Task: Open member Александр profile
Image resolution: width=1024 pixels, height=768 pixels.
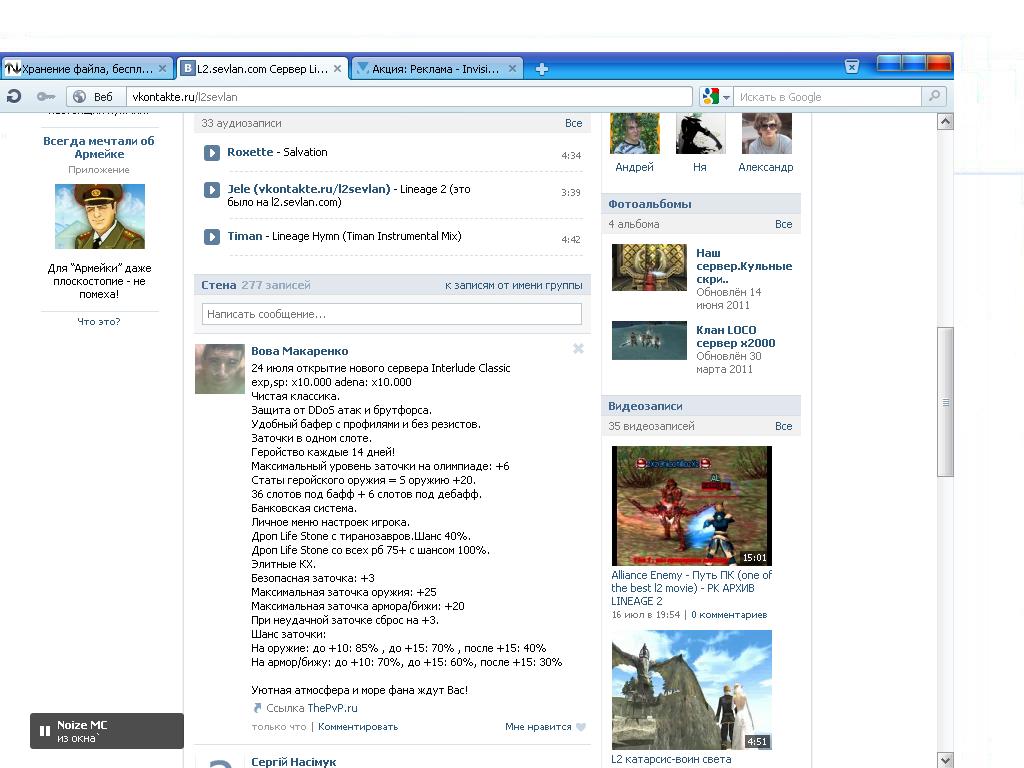Action: (765, 167)
